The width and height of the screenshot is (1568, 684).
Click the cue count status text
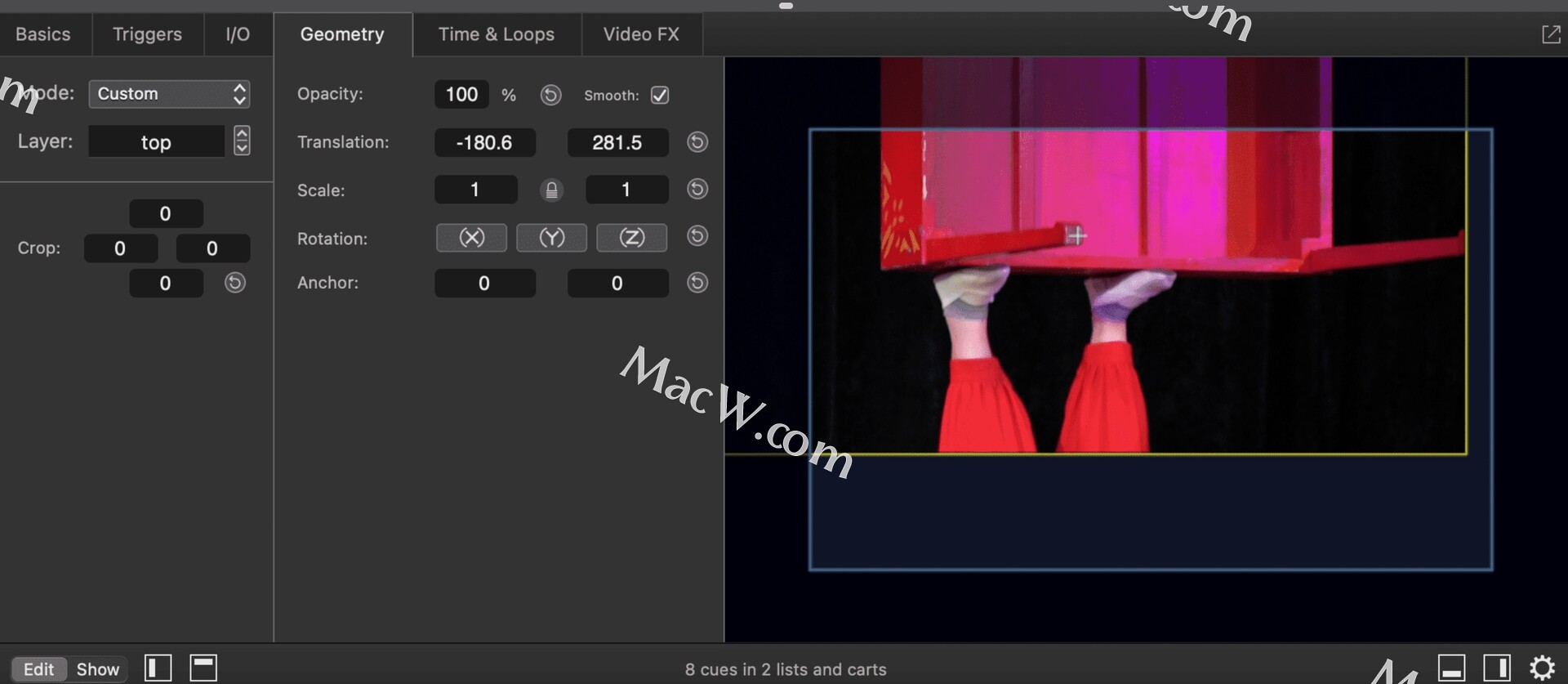(x=786, y=669)
